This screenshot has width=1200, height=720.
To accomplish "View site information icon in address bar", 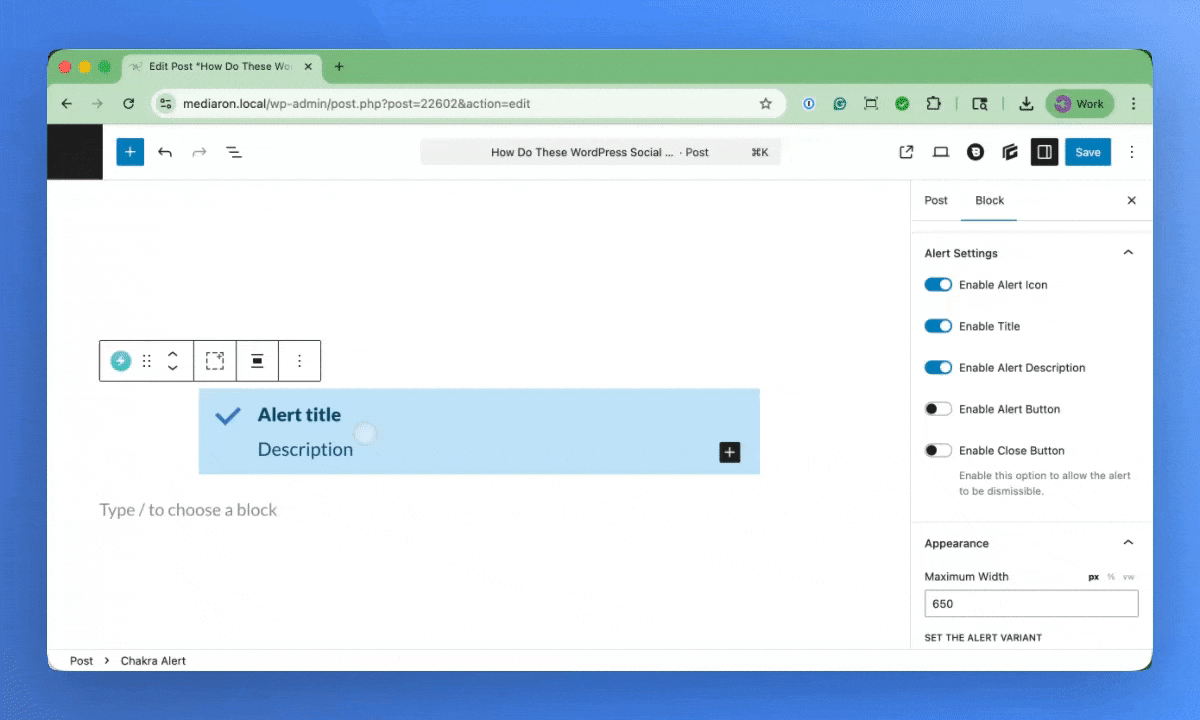I will tap(166, 103).
